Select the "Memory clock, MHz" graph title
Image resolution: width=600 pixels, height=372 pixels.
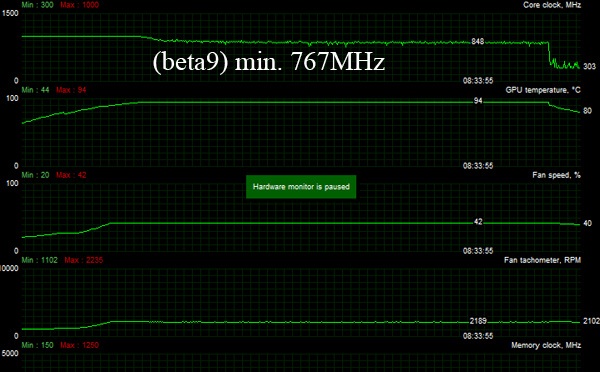[546, 345]
